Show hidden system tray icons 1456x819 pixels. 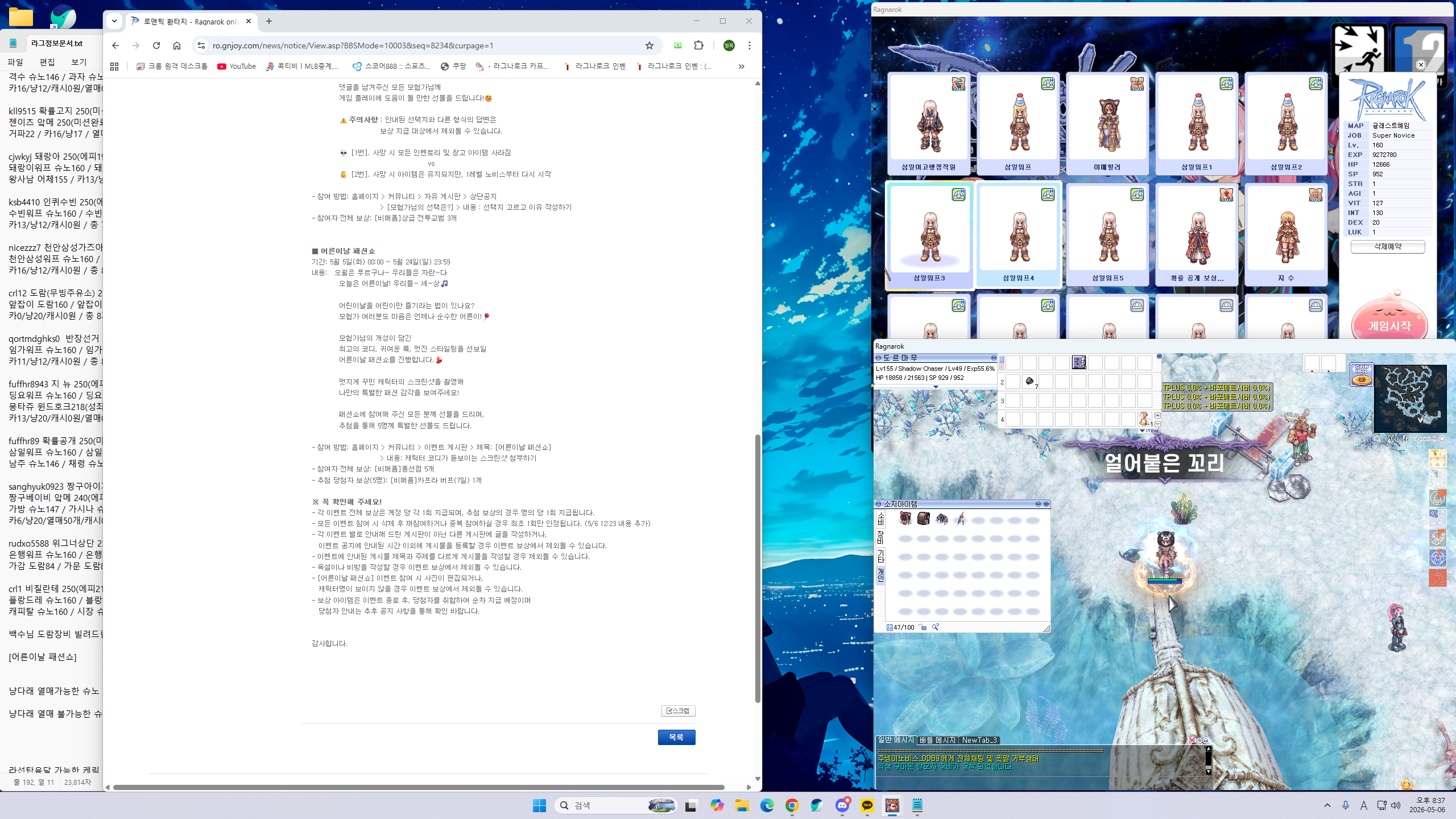1327,805
